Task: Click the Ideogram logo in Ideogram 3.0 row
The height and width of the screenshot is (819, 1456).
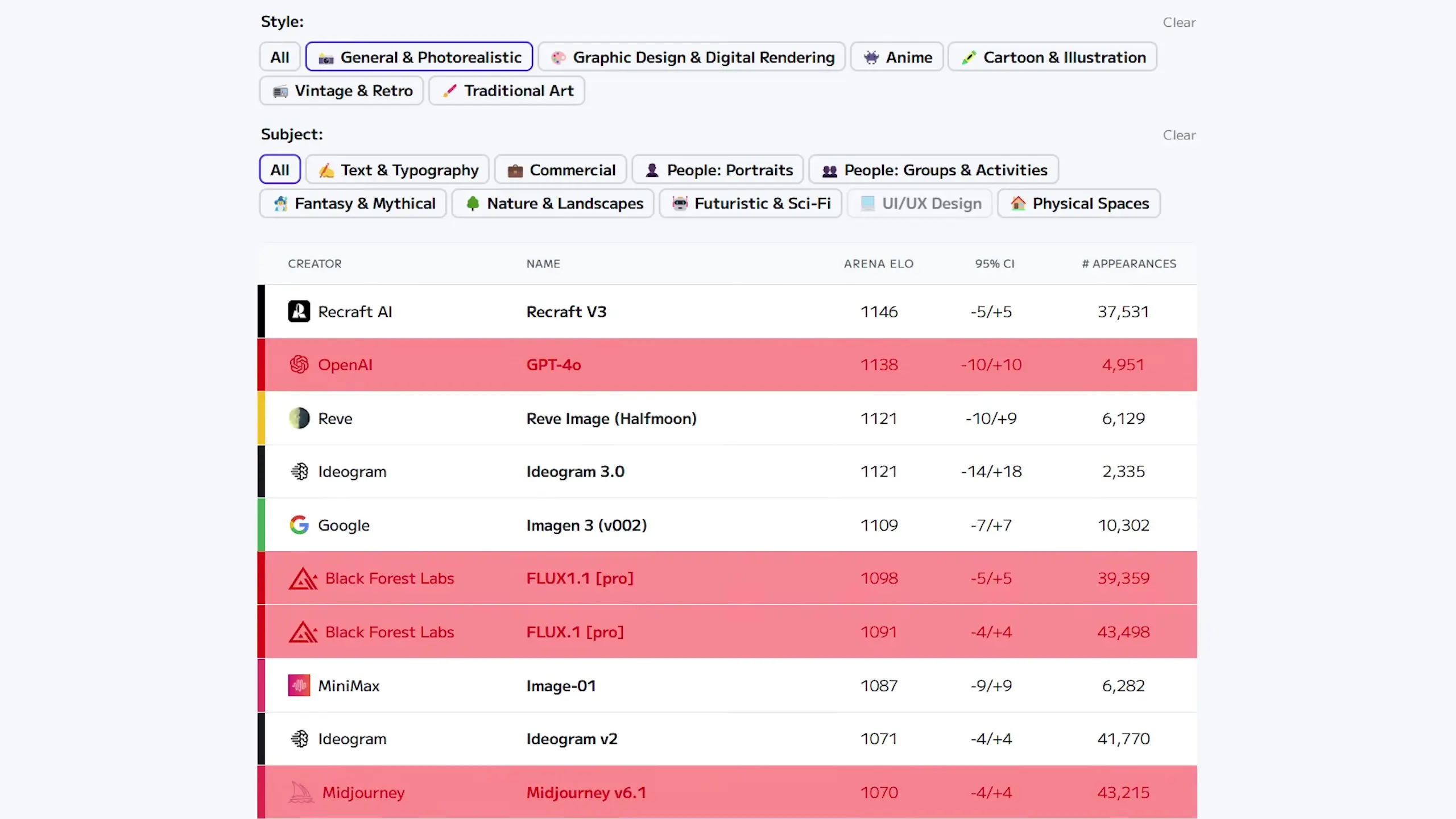Action: click(x=299, y=471)
